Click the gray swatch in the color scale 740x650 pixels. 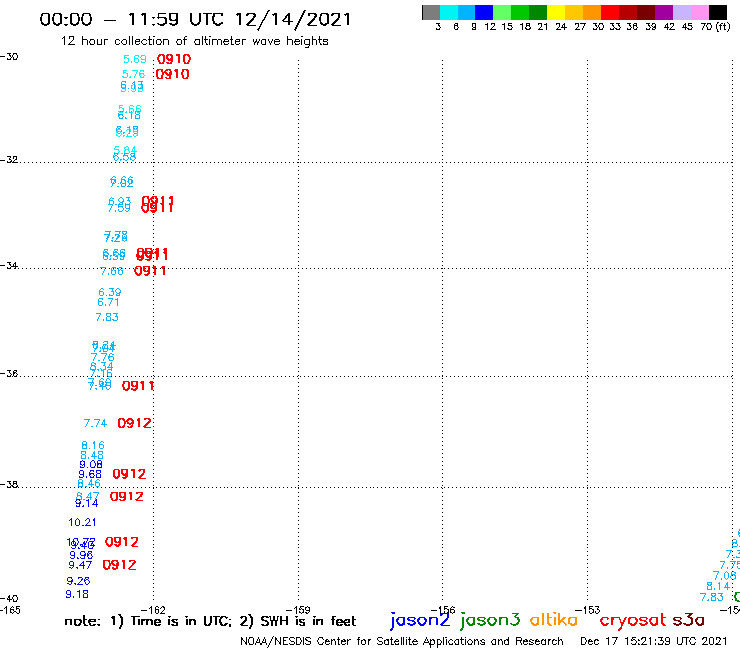click(431, 12)
